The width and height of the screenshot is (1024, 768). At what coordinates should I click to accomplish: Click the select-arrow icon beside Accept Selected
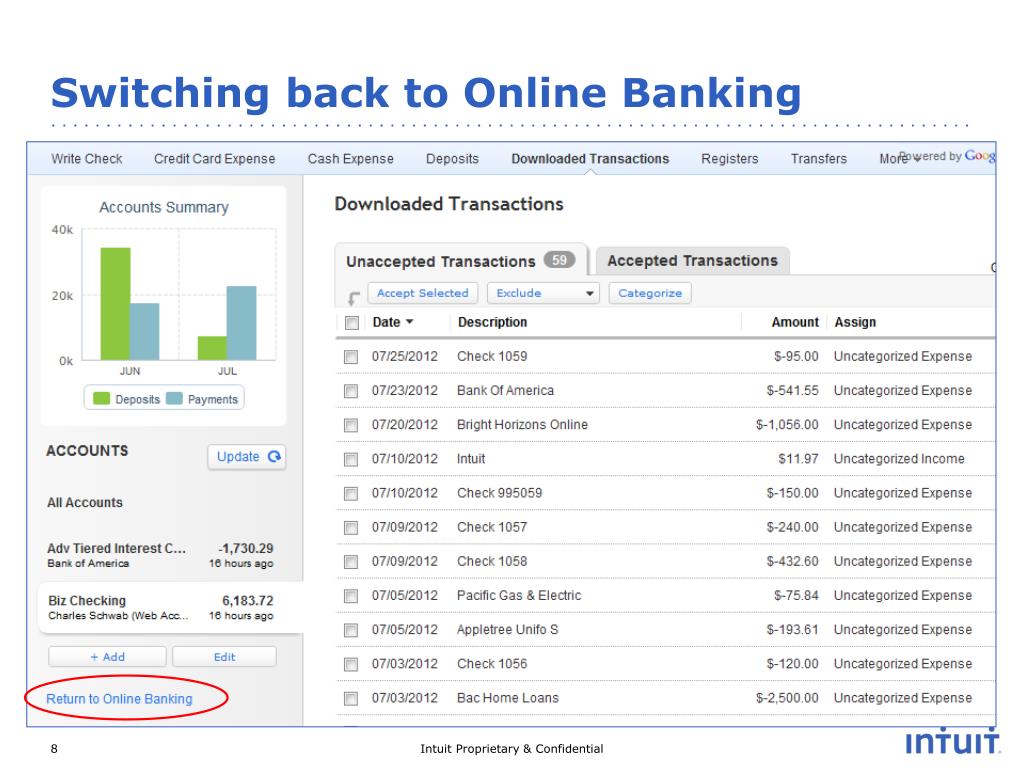pyautogui.click(x=353, y=298)
